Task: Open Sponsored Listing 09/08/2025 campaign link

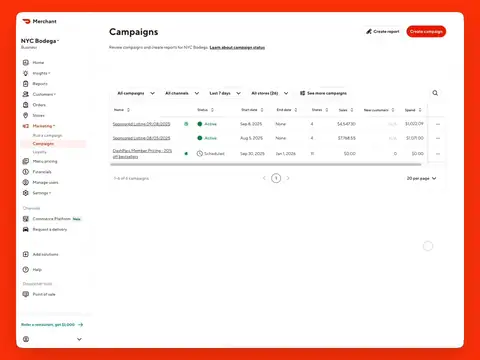Action: point(141,124)
